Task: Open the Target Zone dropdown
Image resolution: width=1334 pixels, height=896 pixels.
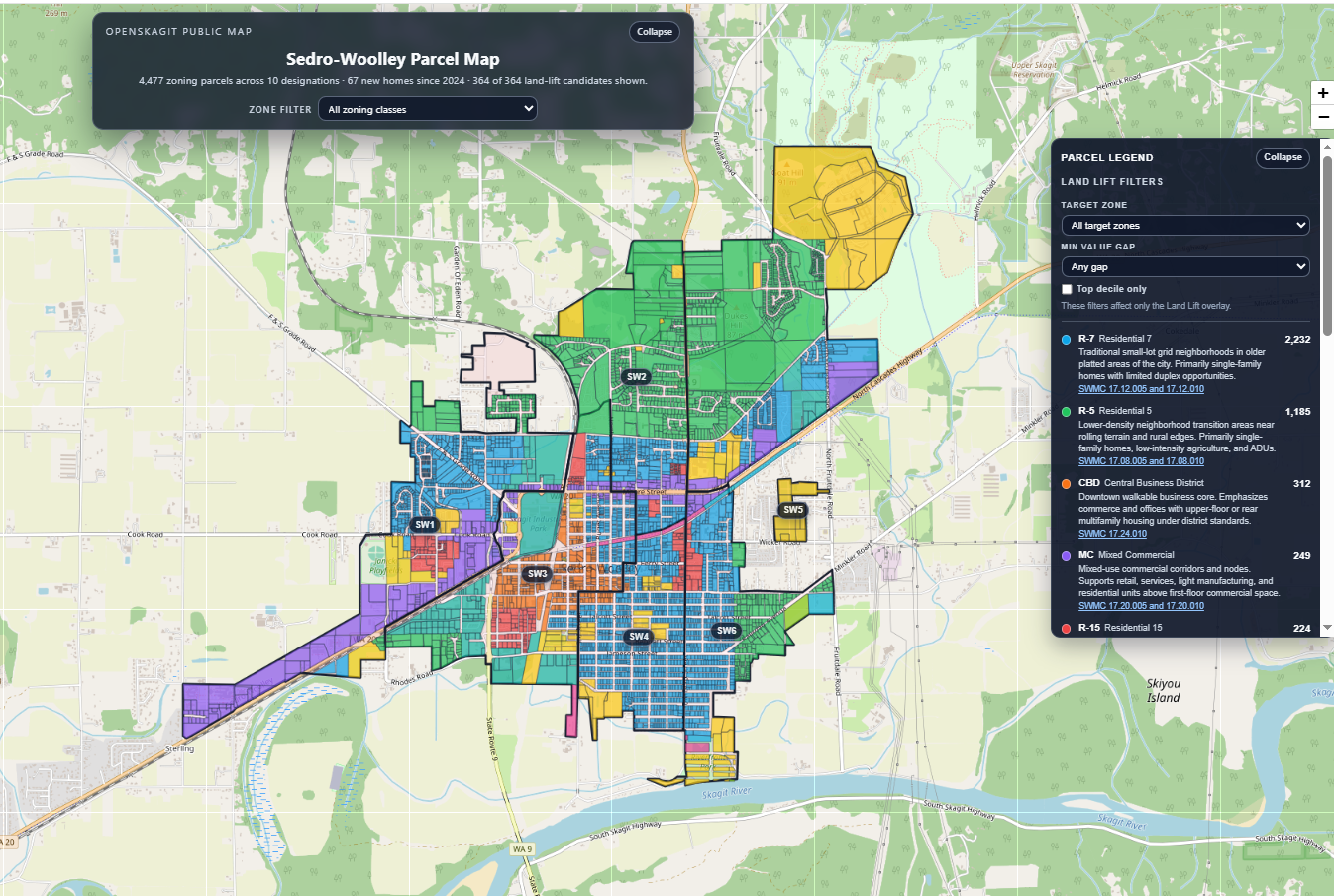Action: (x=1184, y=225)
